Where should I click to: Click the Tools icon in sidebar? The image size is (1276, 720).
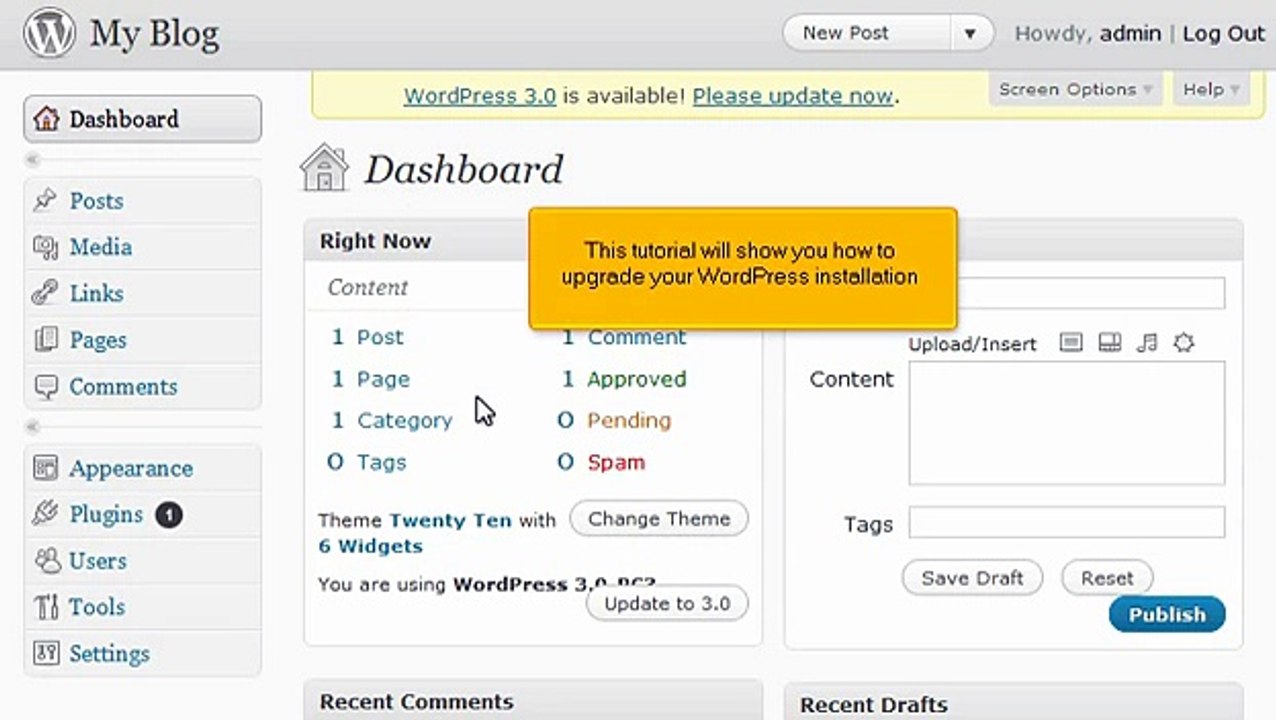(x=45, y=607)
